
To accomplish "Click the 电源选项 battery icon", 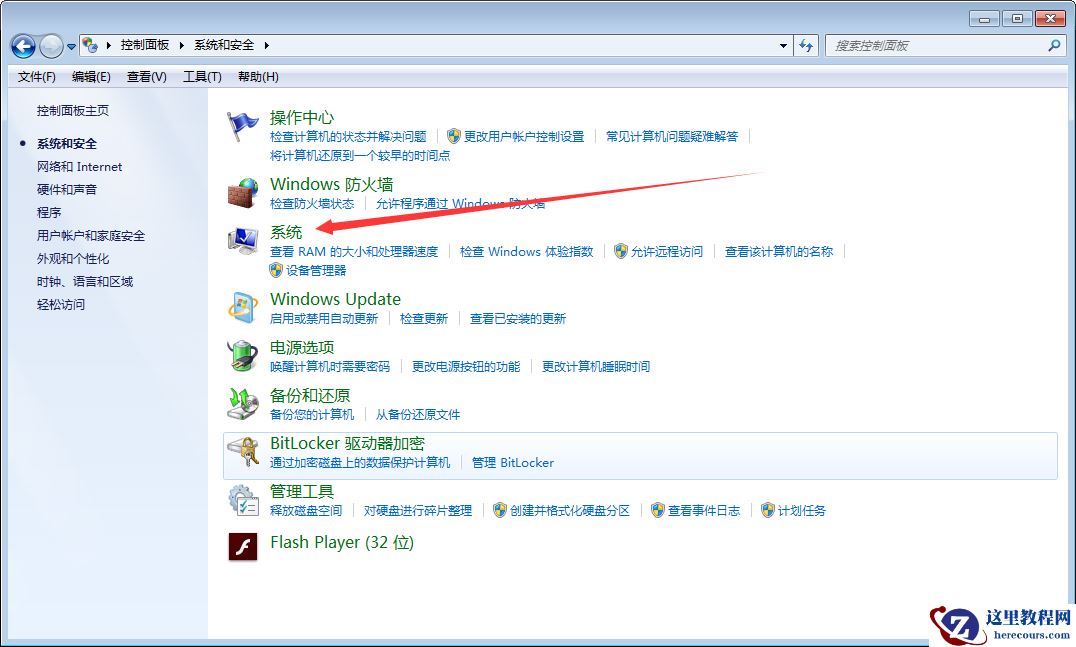I will 241,355.
